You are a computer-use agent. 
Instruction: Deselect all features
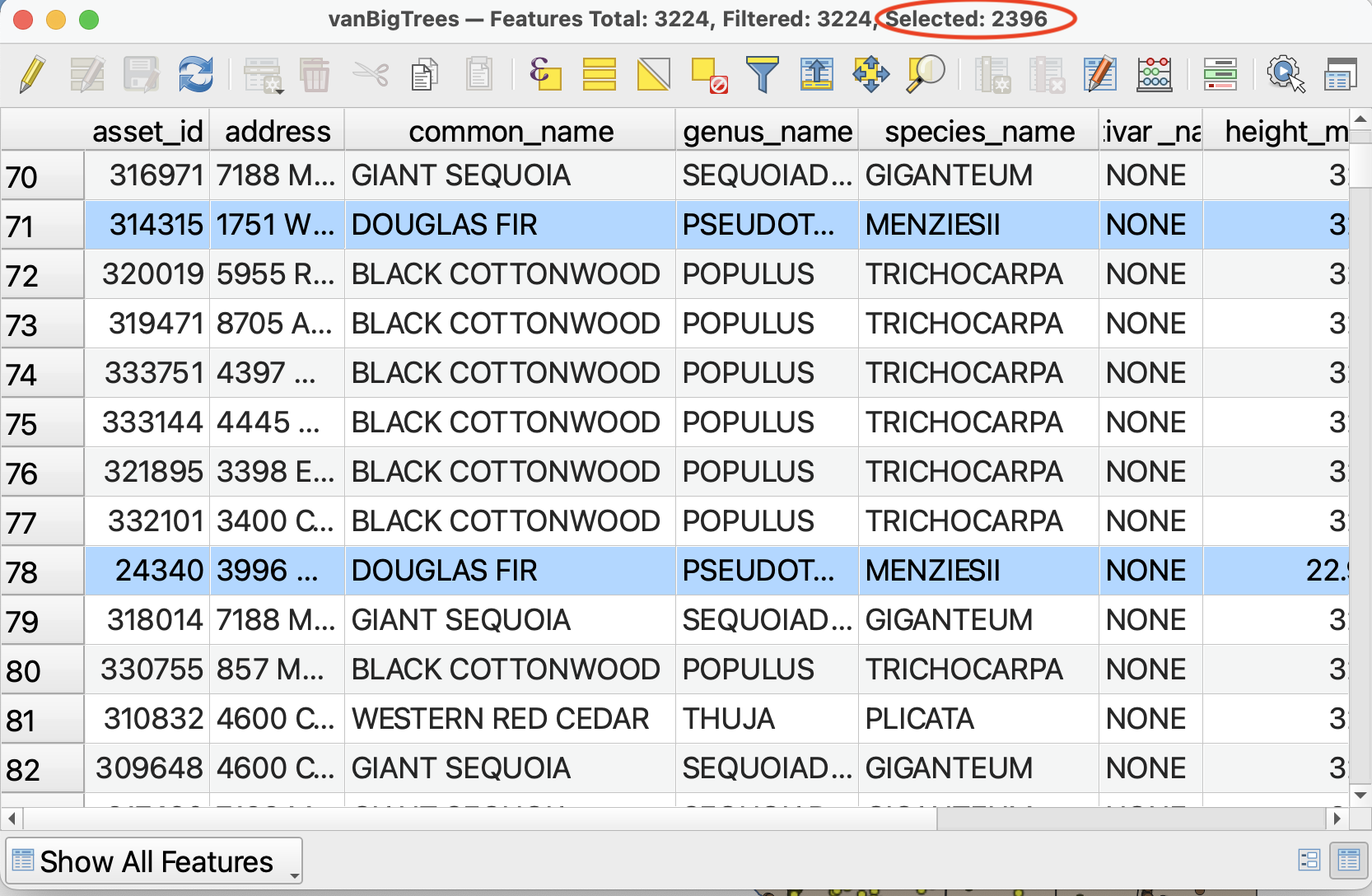coord(708,74)
